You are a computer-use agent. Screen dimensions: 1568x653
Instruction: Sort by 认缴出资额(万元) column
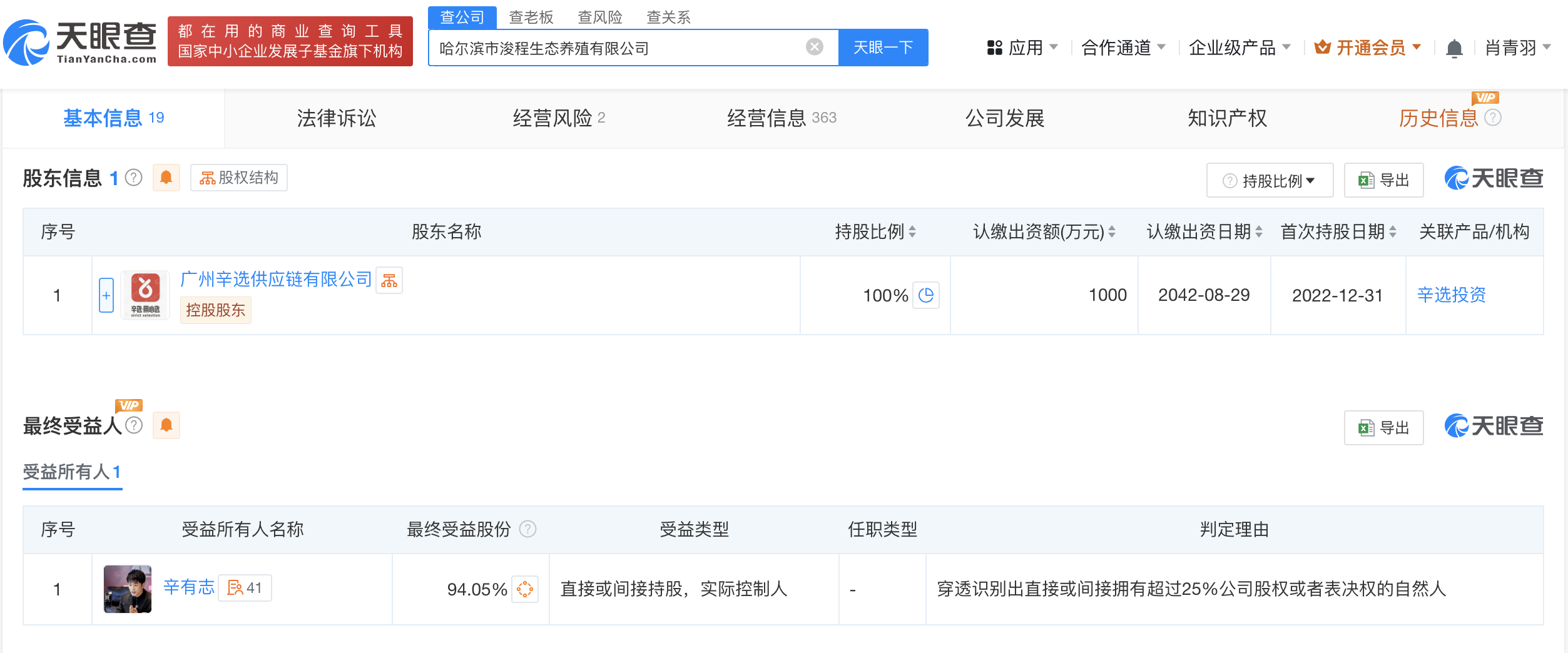[x=1112, y=232]
